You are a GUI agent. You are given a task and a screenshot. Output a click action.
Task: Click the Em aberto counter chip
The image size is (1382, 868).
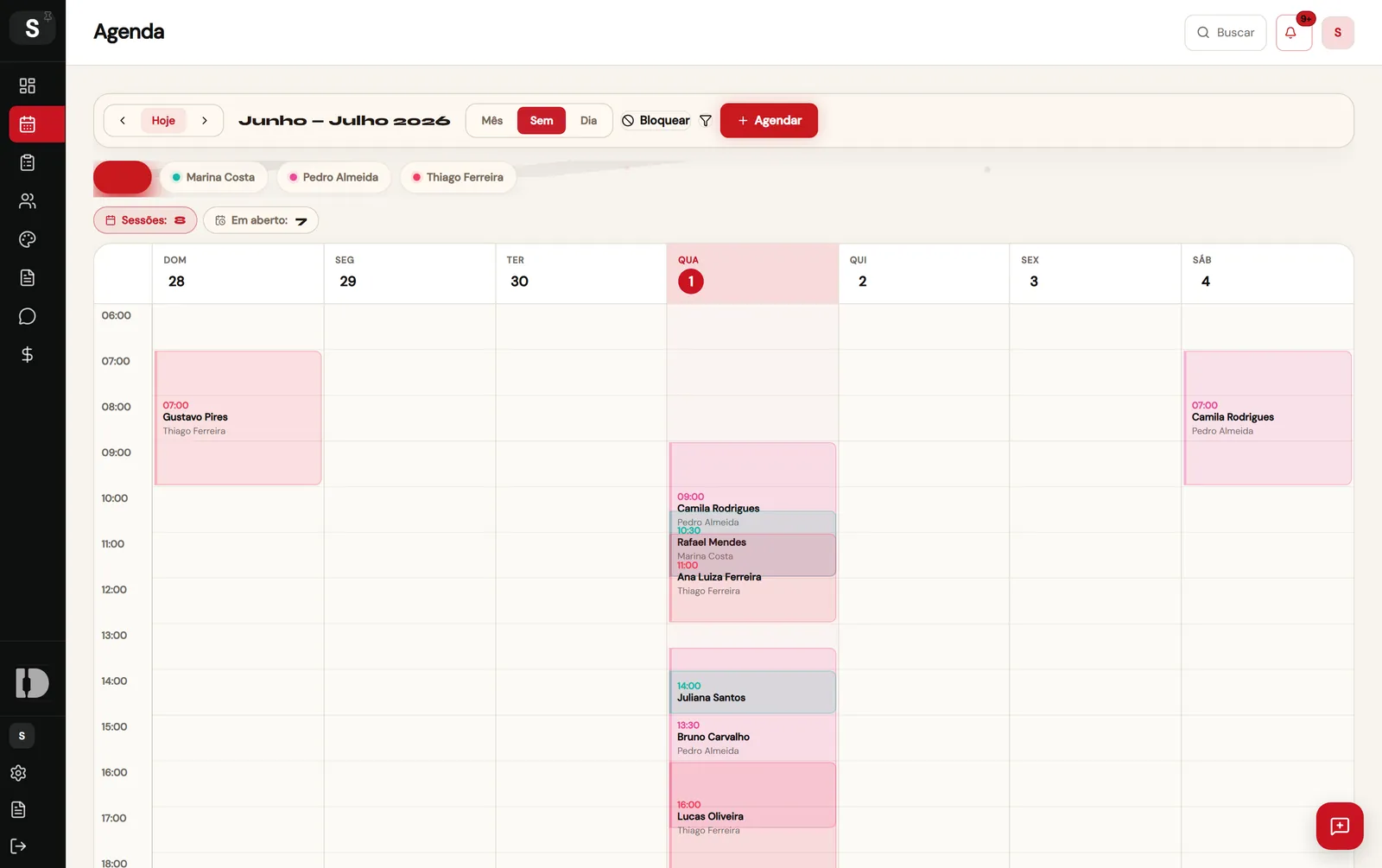(x=261, y=220)
